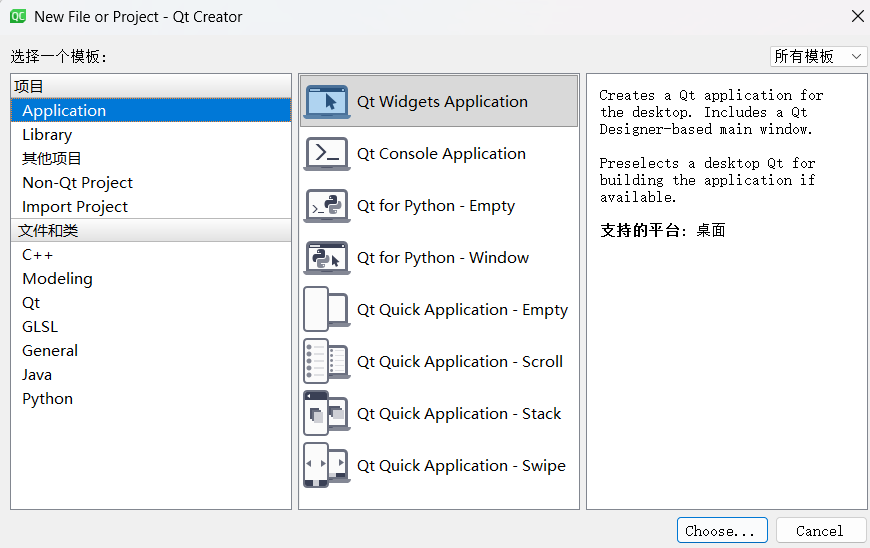Screen dimensions: 870x548
Task: Select the 其他项目 category
Action: click(x=151, y=159)
